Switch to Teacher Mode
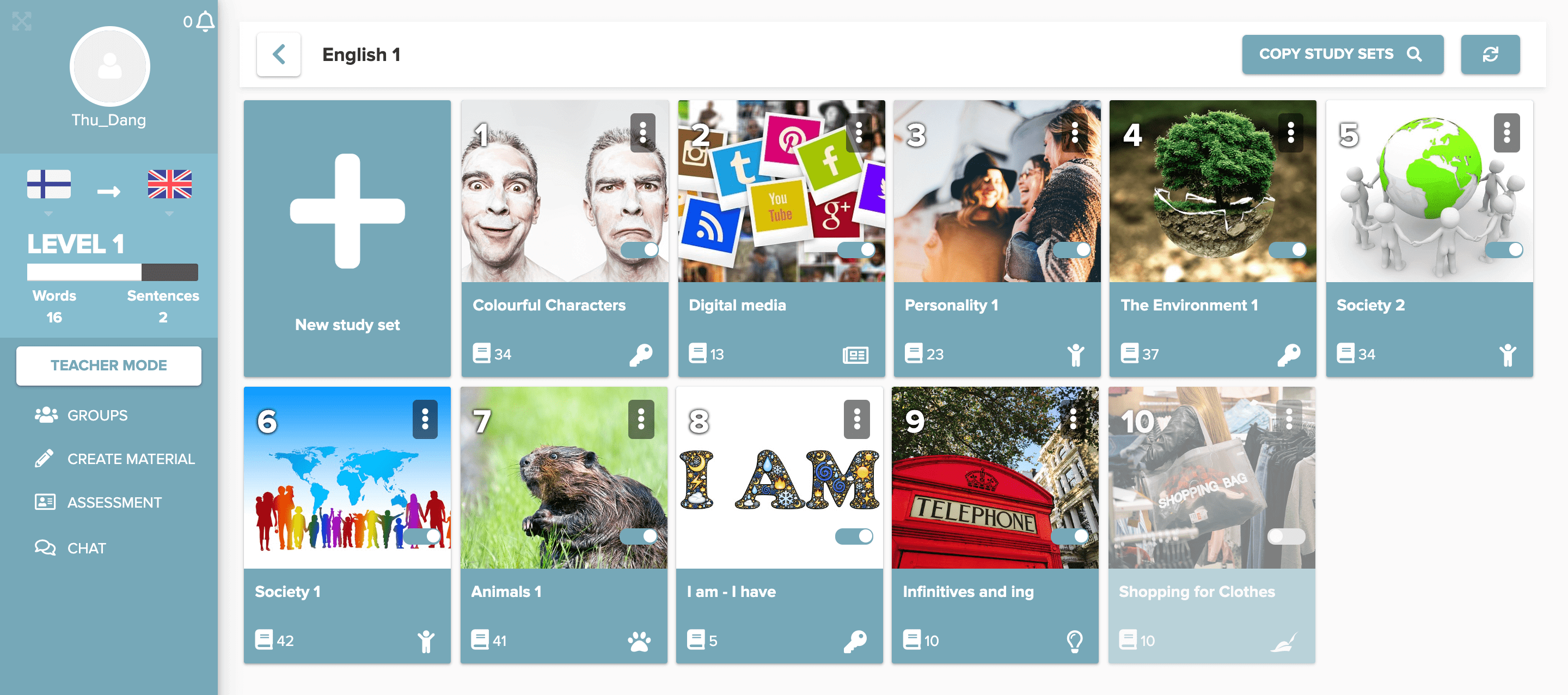Viewport: 1568px width, 695px height. click(x=109, y=365)
